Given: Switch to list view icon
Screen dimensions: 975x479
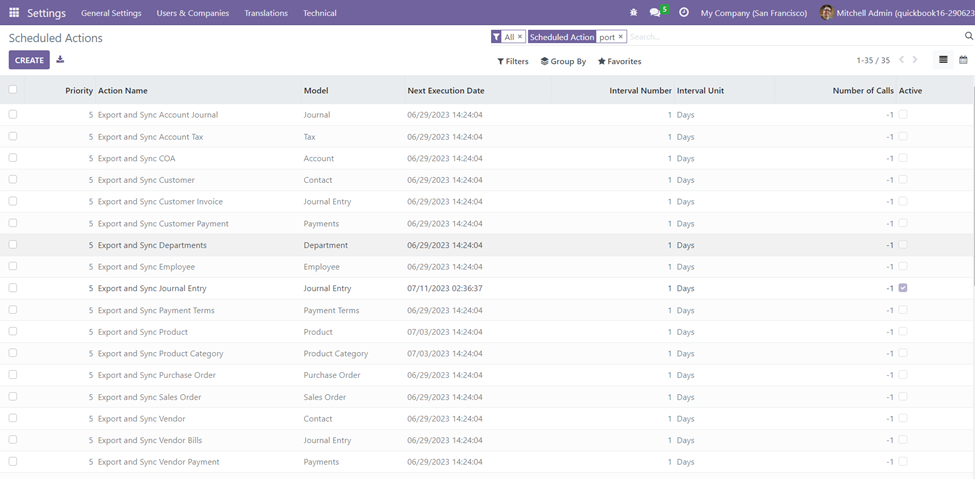Looking at the screenshot, I should coord(943,60).
